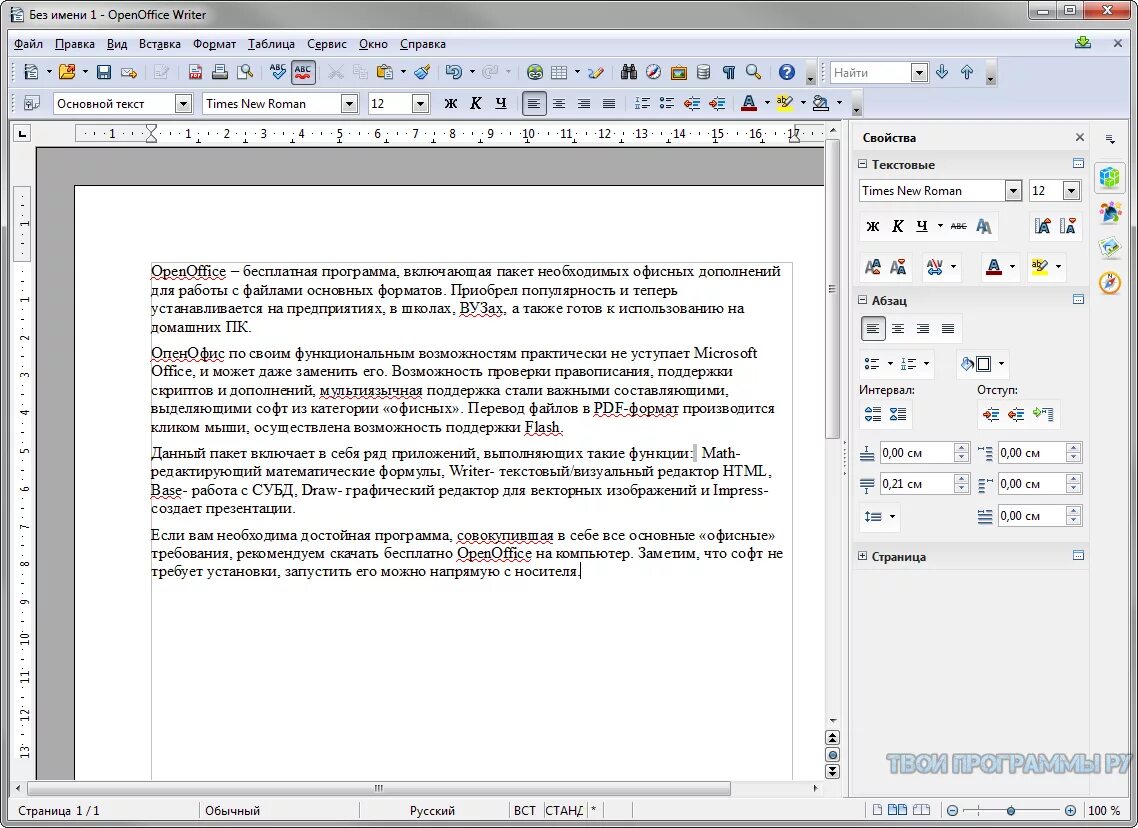Viewport: 1138px width, 828px height.
Task: Open Find & Replace binoculars icon
Action: [x=629, y=72]
